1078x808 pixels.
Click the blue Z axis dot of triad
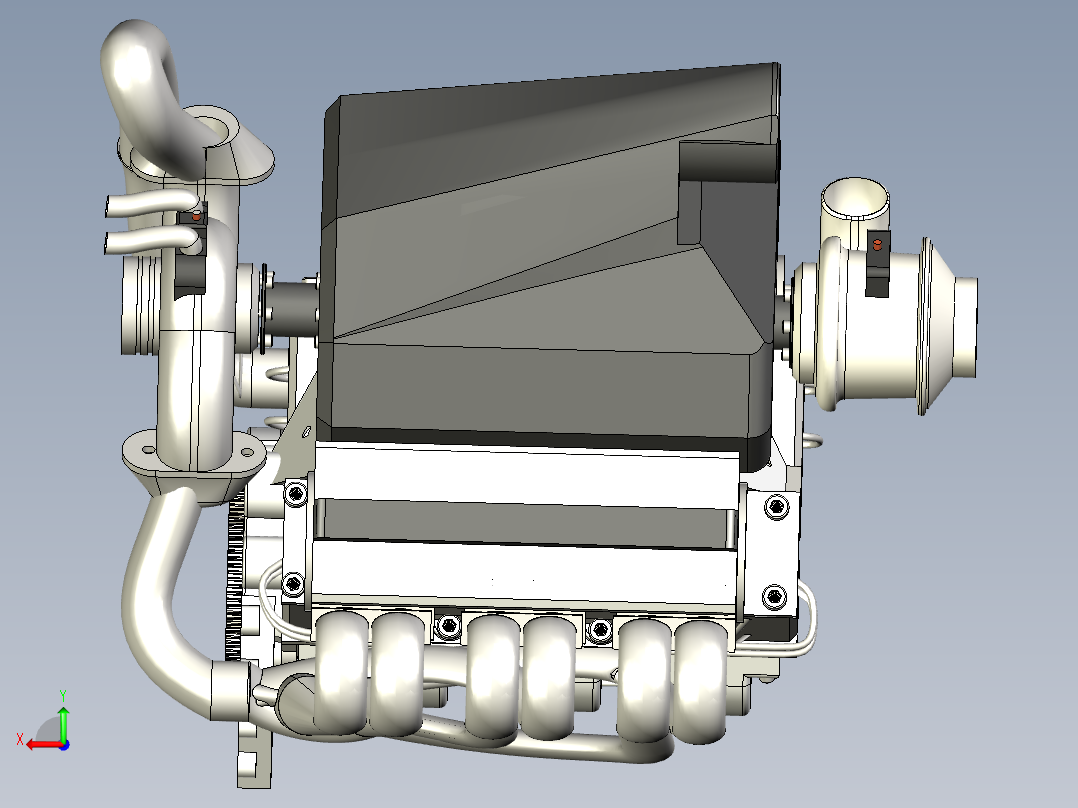(64, 745)
